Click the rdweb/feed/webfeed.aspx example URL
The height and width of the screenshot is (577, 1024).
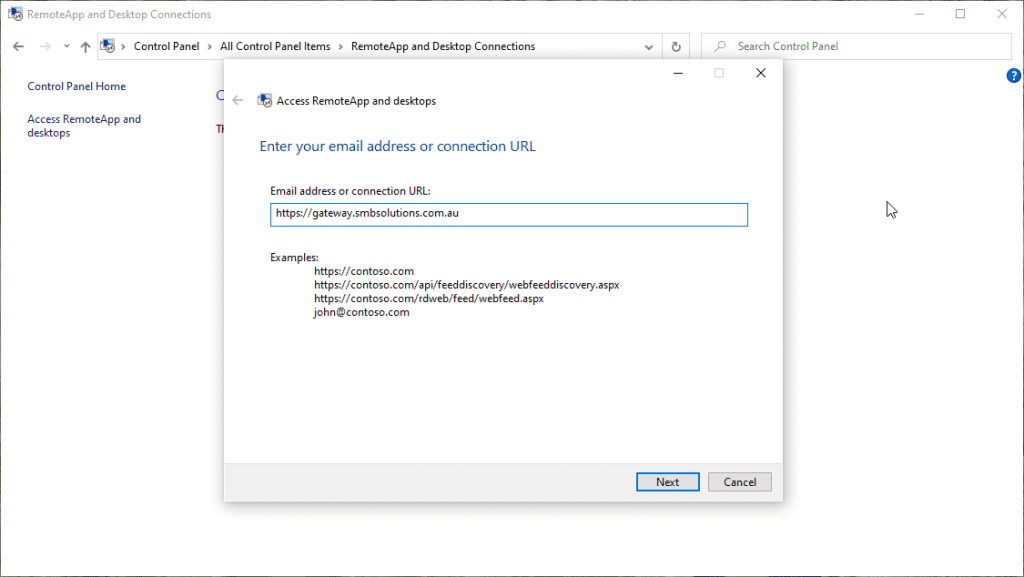[428, 298]
